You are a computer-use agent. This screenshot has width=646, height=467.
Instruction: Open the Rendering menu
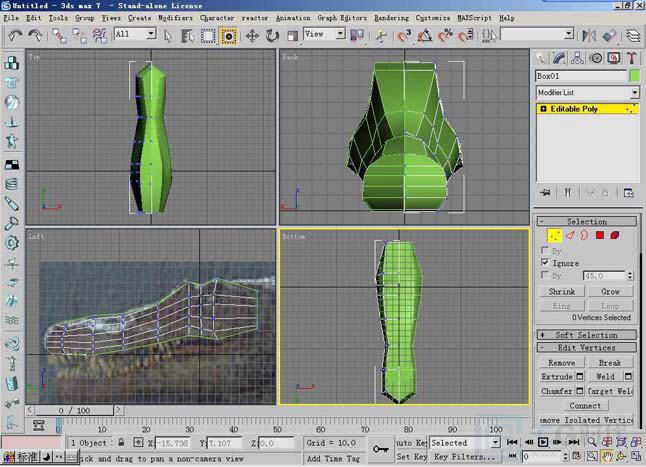[x=391, y=18]
